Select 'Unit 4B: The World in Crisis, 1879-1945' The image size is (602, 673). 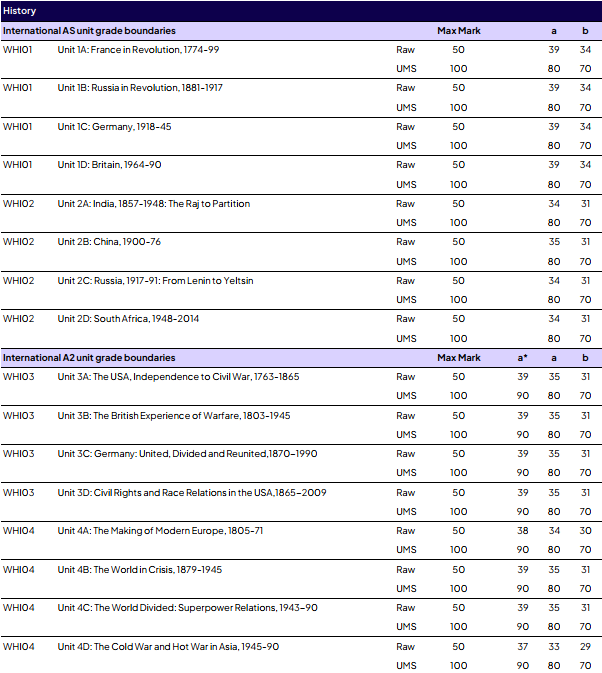tap(140, 570)
